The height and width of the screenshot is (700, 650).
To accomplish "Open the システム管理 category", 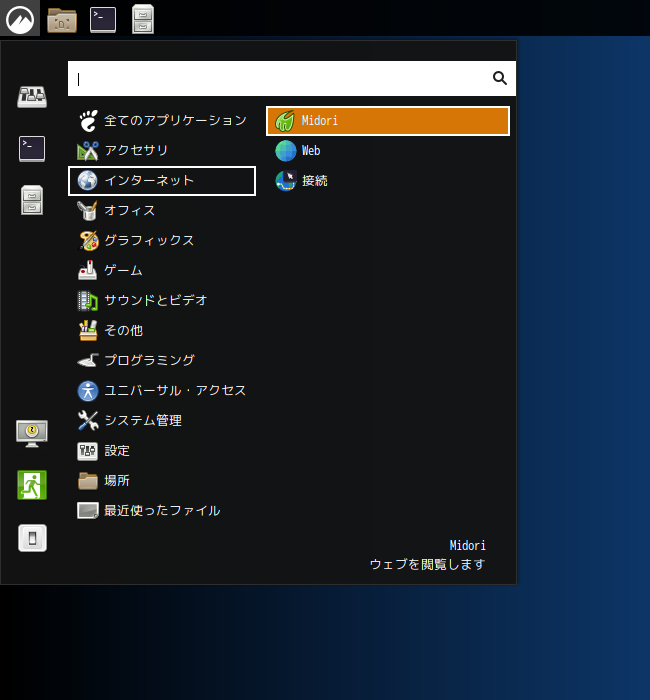I will pos(162,421).
